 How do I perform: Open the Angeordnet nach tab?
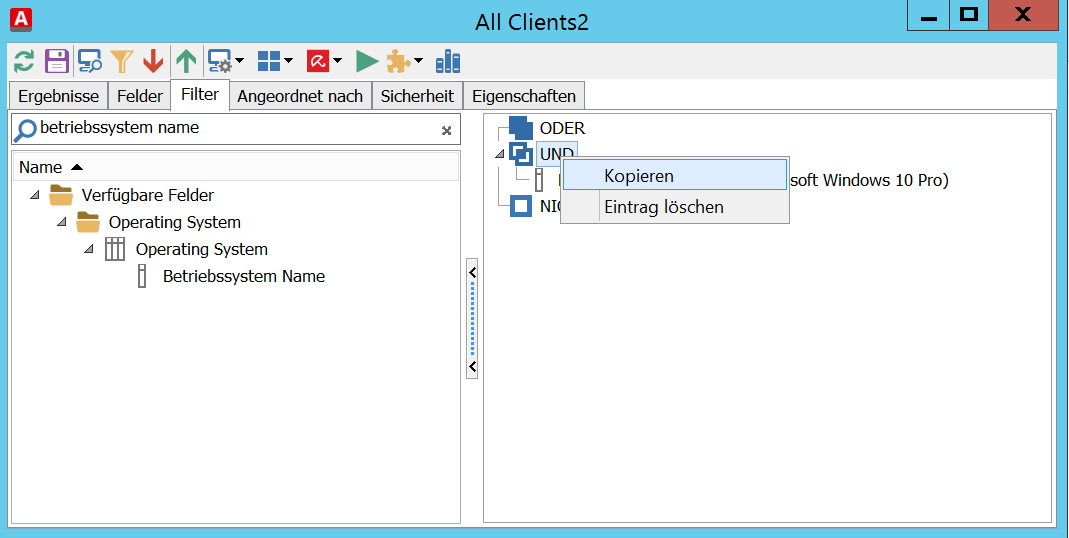300,97
